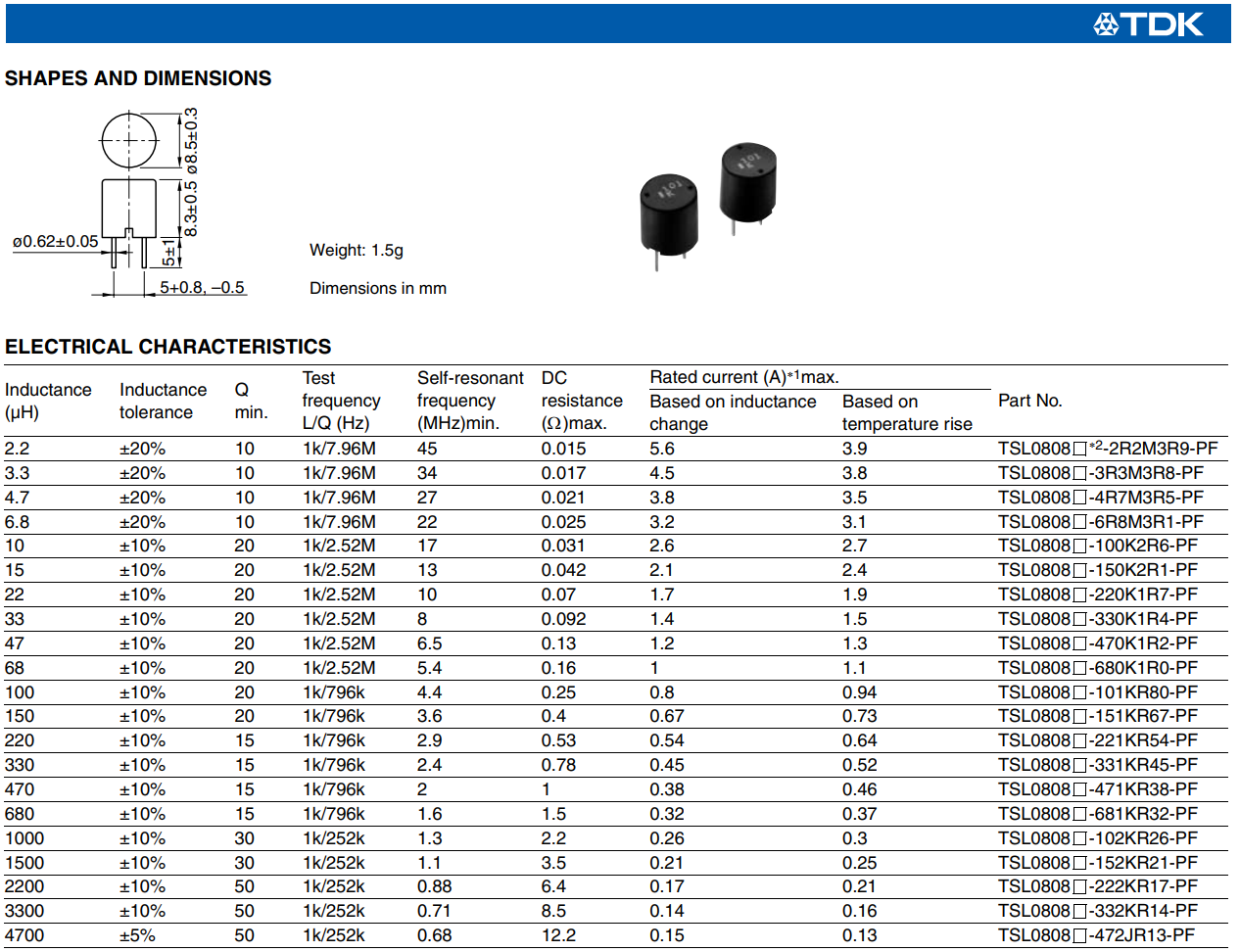Image resolution: width=1240 pixels, height=952 pixels.
Task: Open part number TSL0808-100K2R6-PF
Action: coord(1097,546)
